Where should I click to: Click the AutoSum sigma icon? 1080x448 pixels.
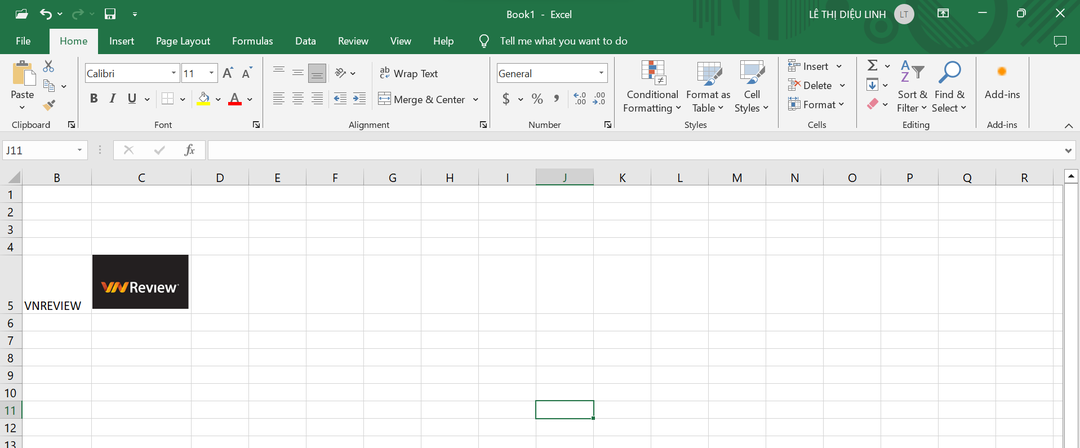[872, 66]
